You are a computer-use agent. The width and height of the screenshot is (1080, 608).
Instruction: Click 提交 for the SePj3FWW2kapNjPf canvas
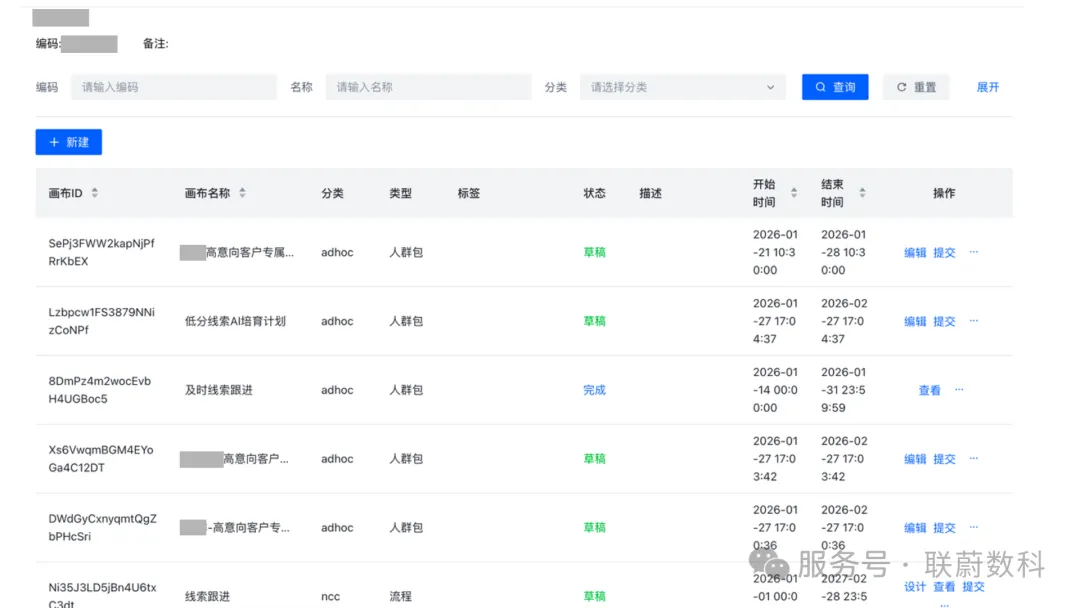(x=945, y=252)
